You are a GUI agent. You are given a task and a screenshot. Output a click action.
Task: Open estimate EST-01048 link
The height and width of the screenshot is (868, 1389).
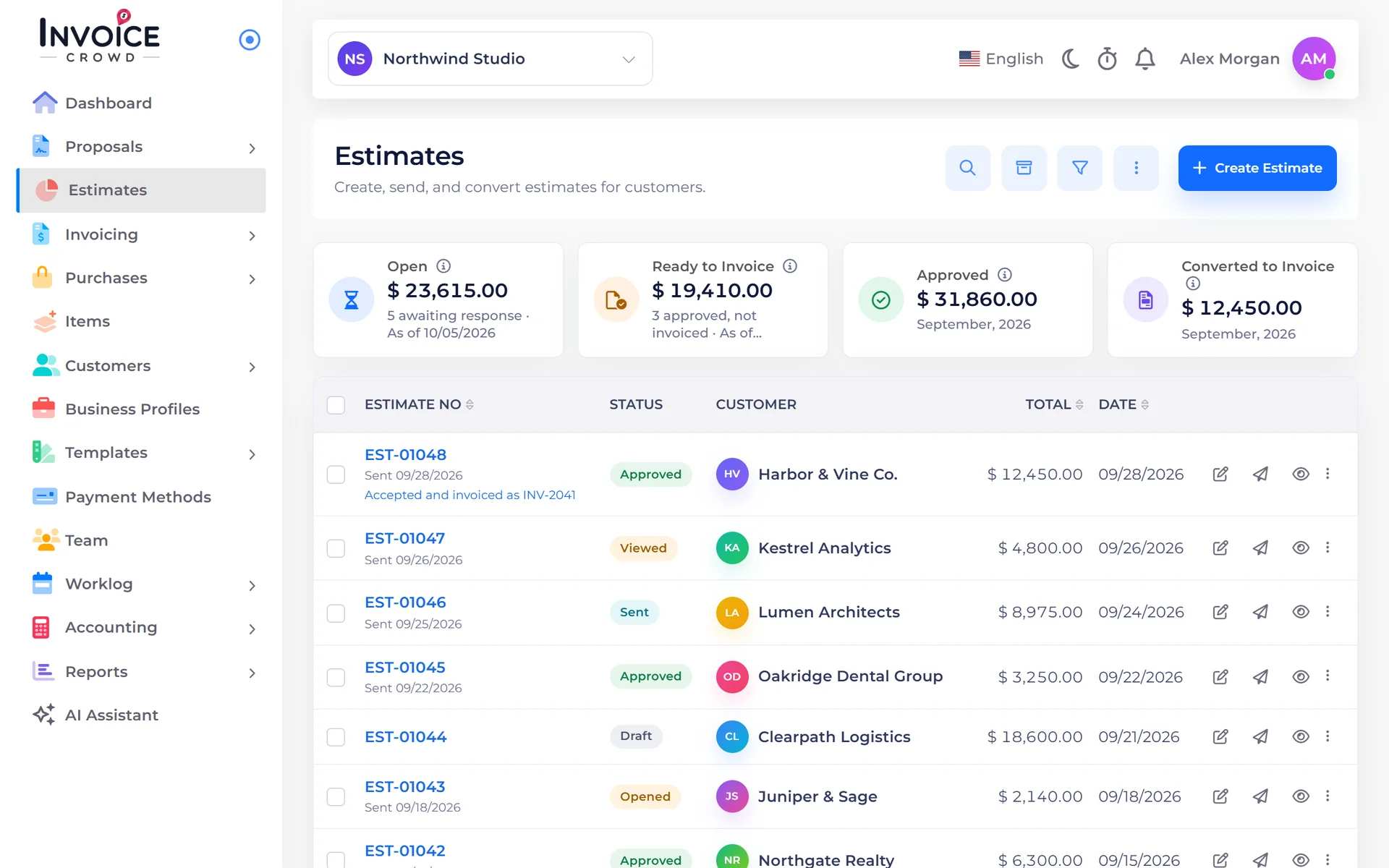point(405,455)
